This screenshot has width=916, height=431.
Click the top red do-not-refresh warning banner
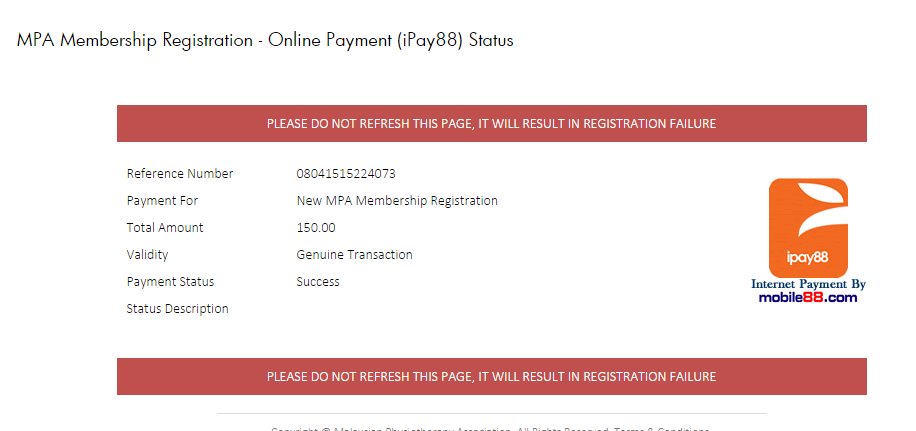[x=491, y=124]
